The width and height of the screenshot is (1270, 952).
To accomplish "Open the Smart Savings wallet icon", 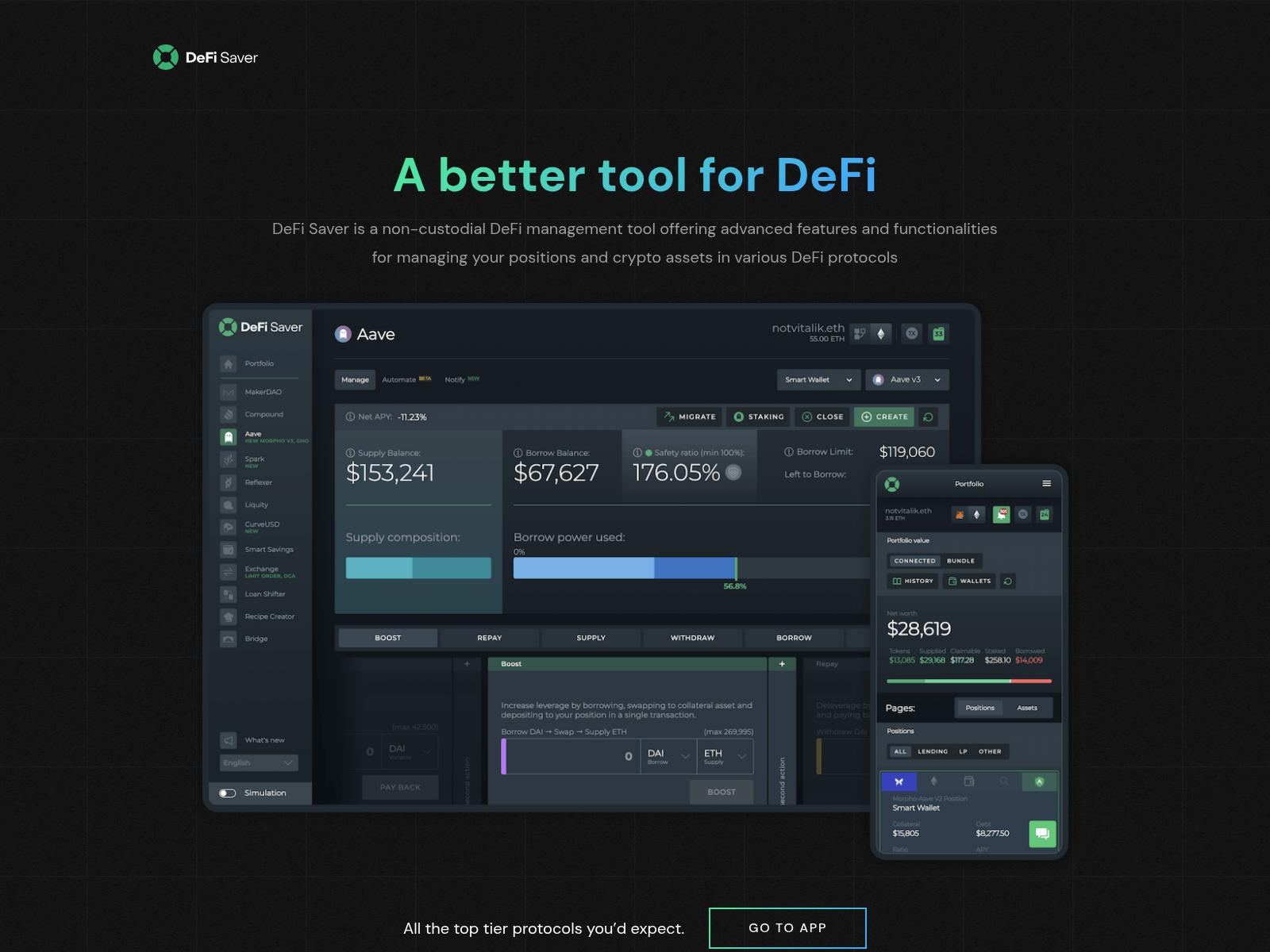I will click(229, 550).
